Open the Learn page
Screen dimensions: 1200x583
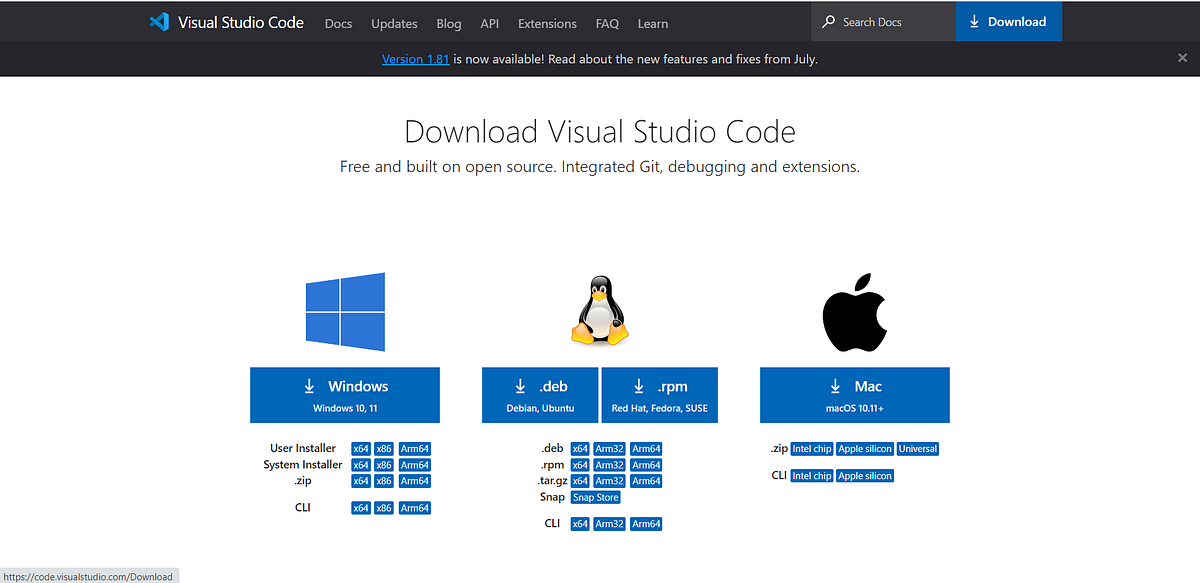[653, 23]
